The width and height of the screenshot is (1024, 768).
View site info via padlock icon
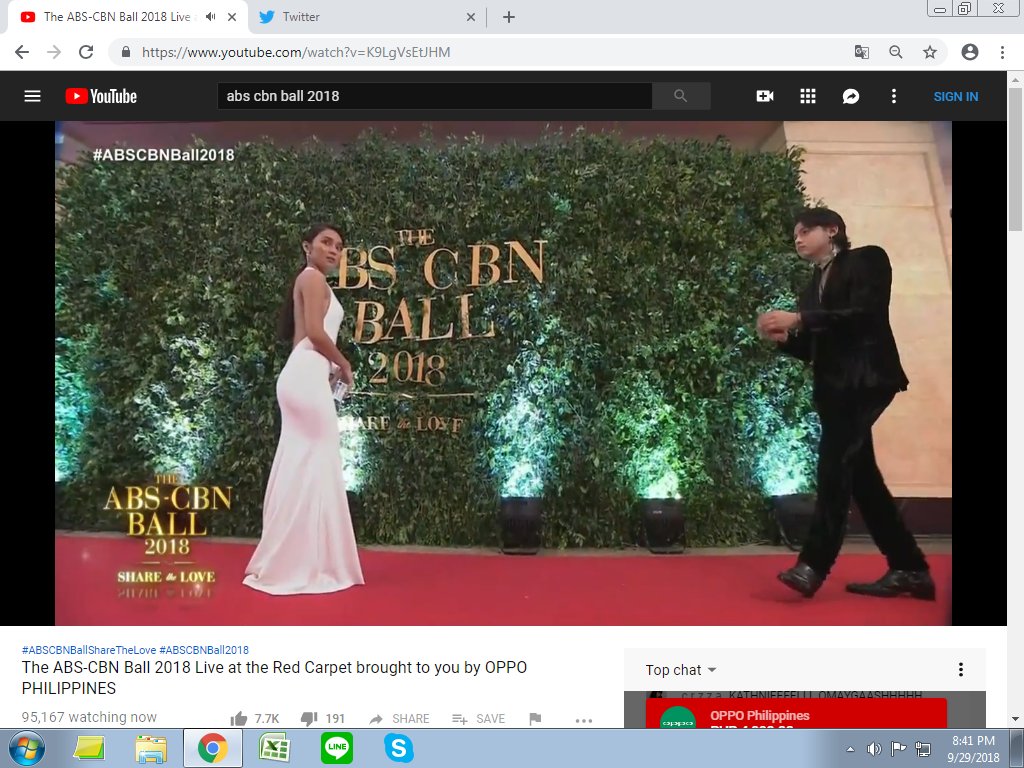(x=126, y=52)
